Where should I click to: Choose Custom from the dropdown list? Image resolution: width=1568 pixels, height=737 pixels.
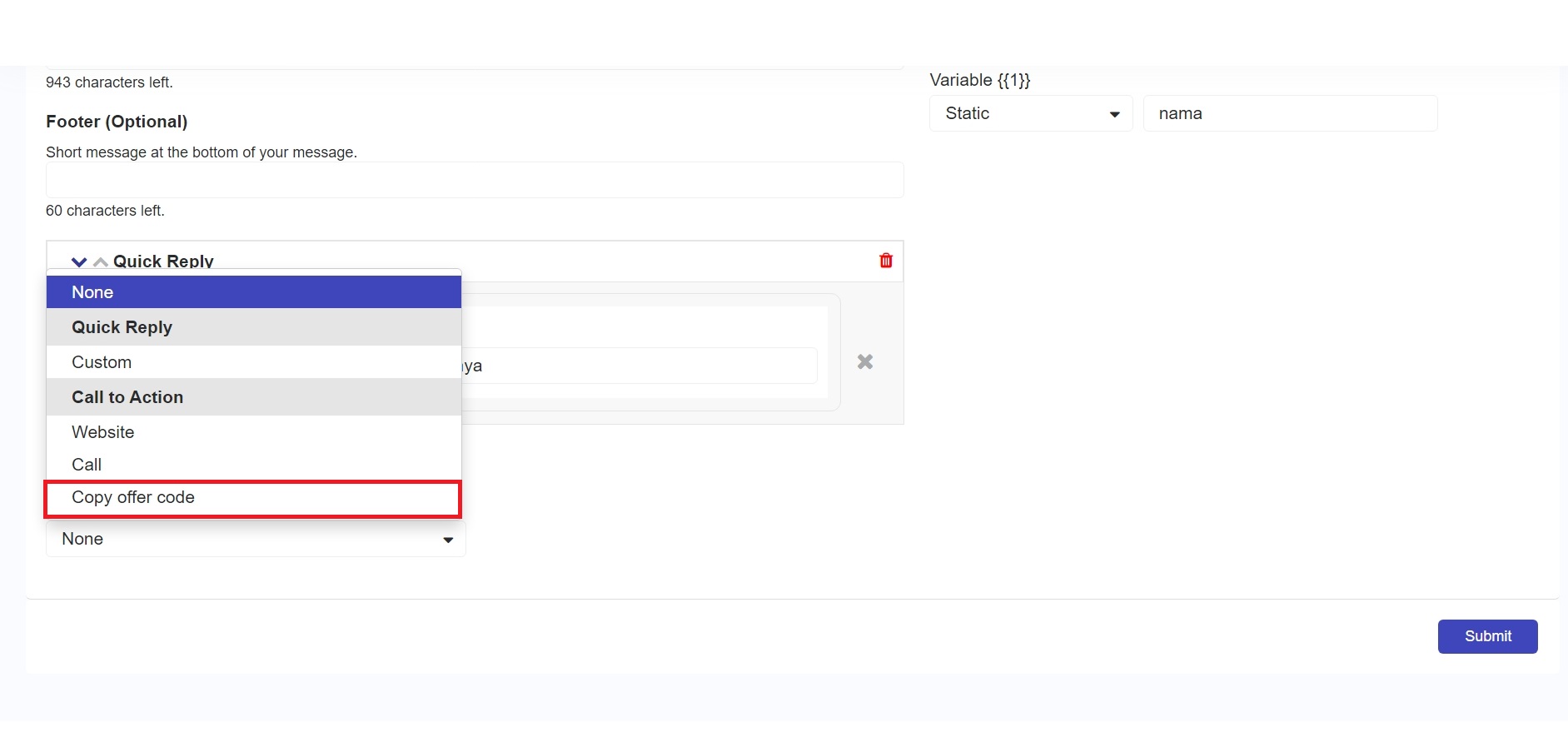coord(254,362)
